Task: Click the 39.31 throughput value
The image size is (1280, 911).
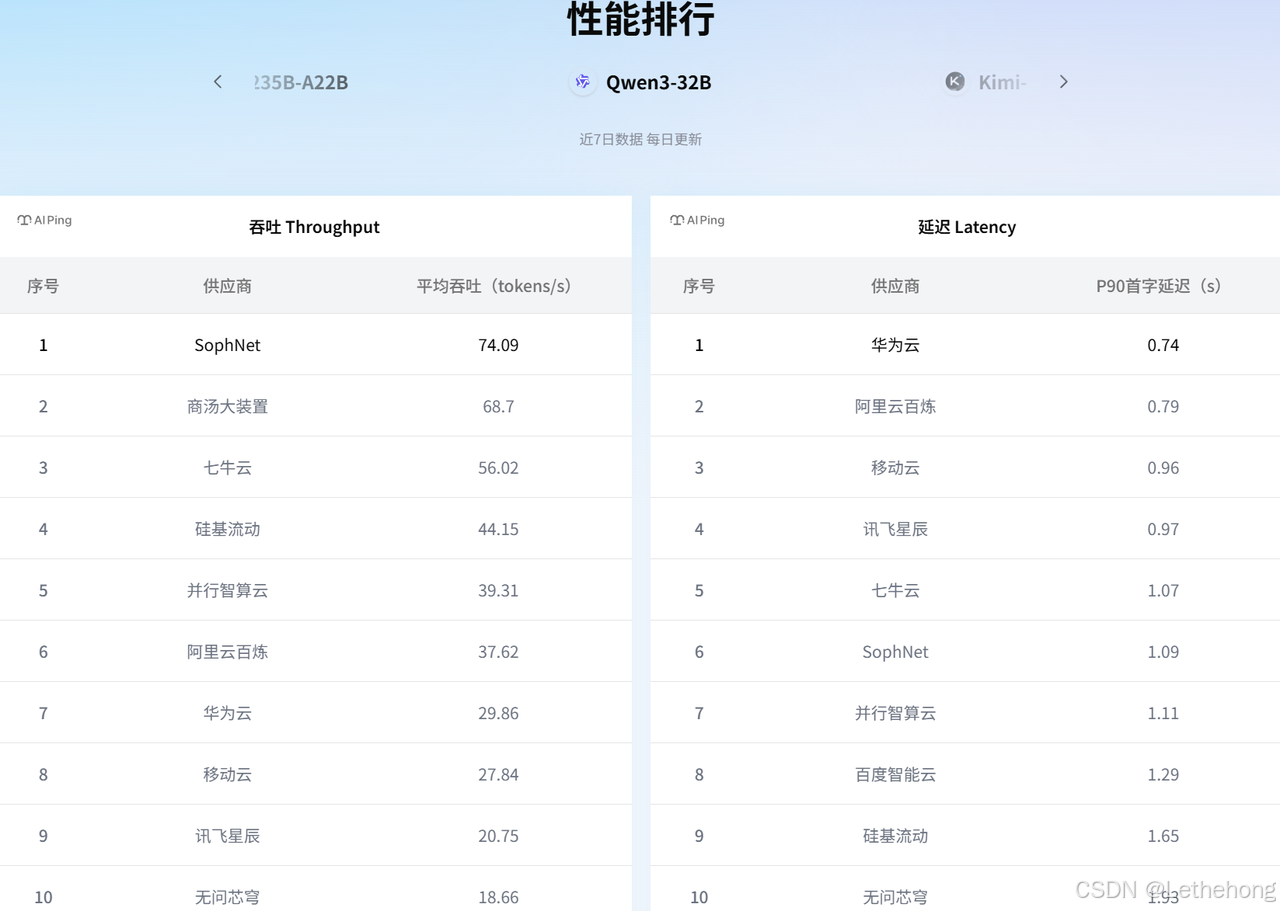Action: coord(498,590)
